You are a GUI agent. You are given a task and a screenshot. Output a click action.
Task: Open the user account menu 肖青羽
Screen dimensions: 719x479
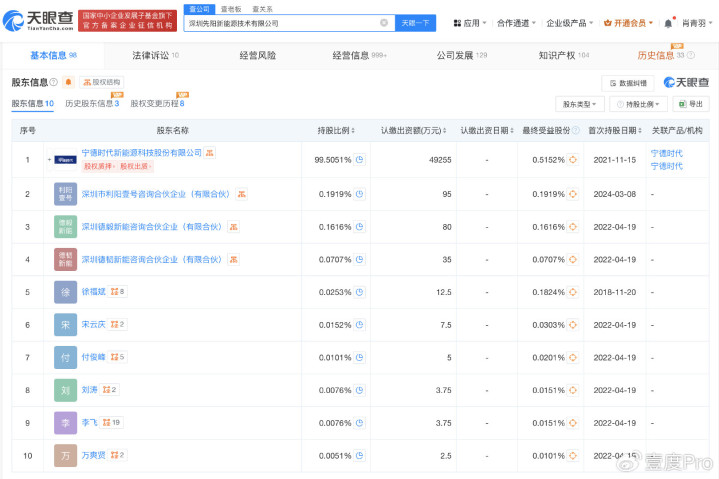(697, 23)
